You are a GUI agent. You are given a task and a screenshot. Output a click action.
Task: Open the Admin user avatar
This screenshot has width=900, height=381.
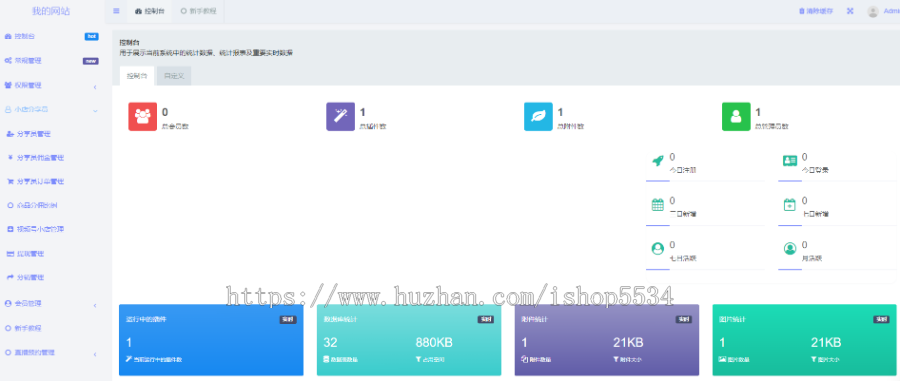coord(873,11)
